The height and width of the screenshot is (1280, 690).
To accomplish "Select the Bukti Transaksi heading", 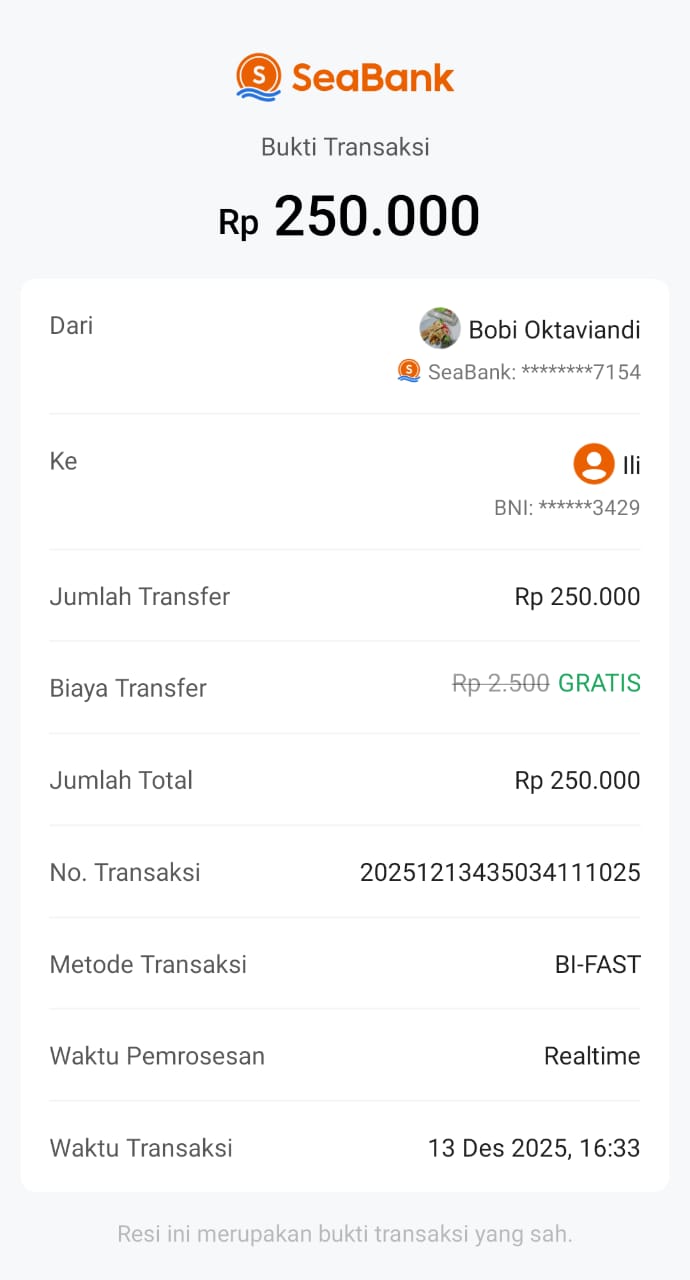I will [345, 147].
